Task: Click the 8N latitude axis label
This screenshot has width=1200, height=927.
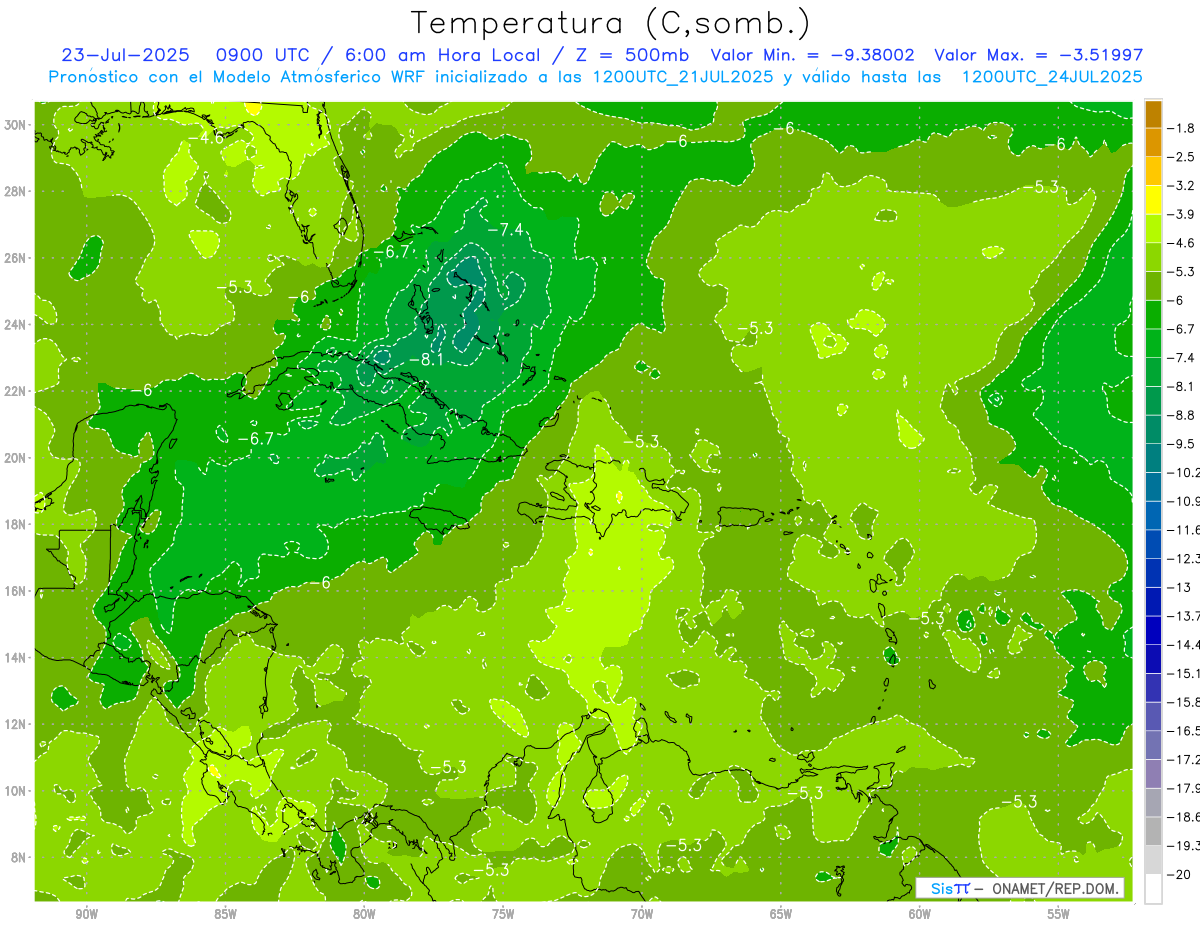Action: pyautogui.click(x=20, y=857)
